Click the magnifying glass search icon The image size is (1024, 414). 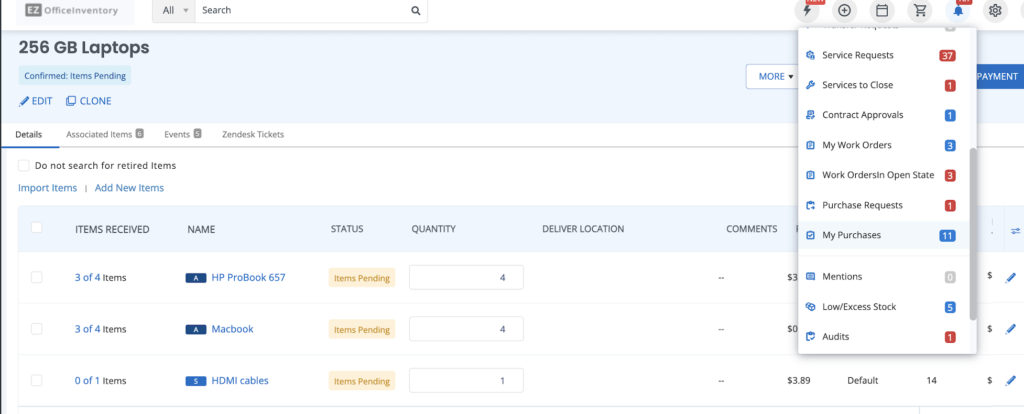(415, 10)
